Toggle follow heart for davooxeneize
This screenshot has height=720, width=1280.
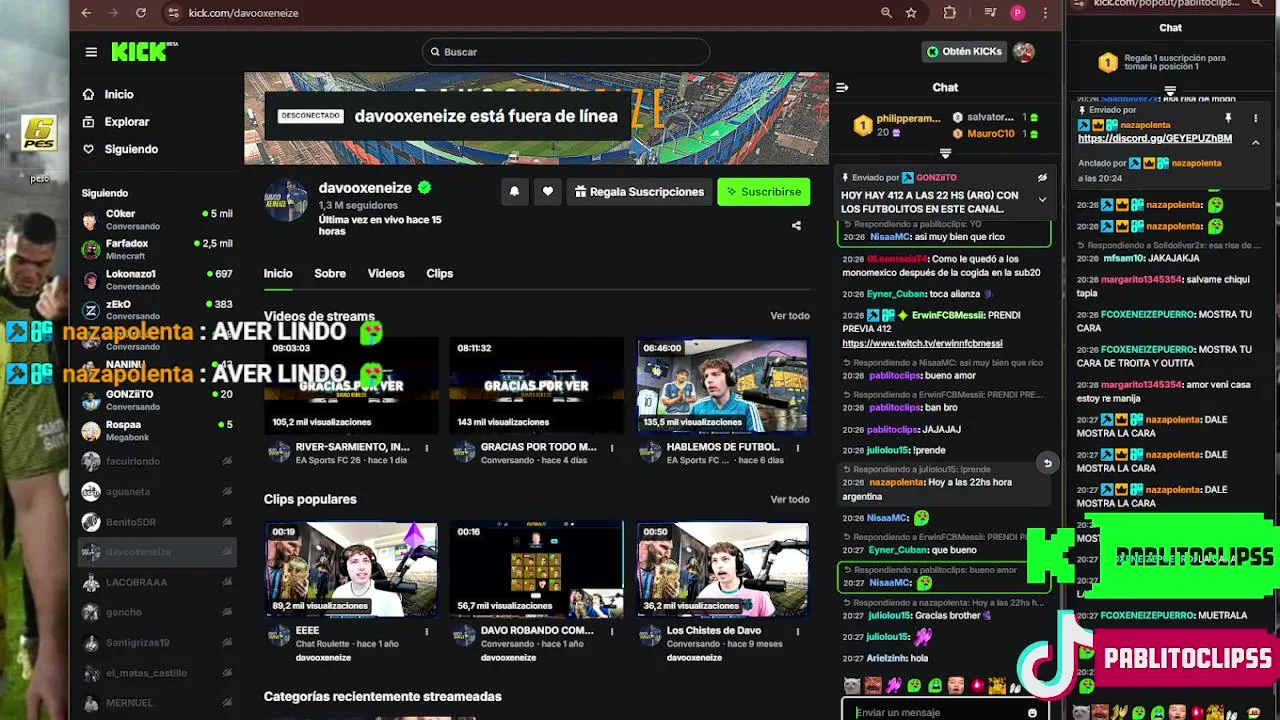(547, 192)
